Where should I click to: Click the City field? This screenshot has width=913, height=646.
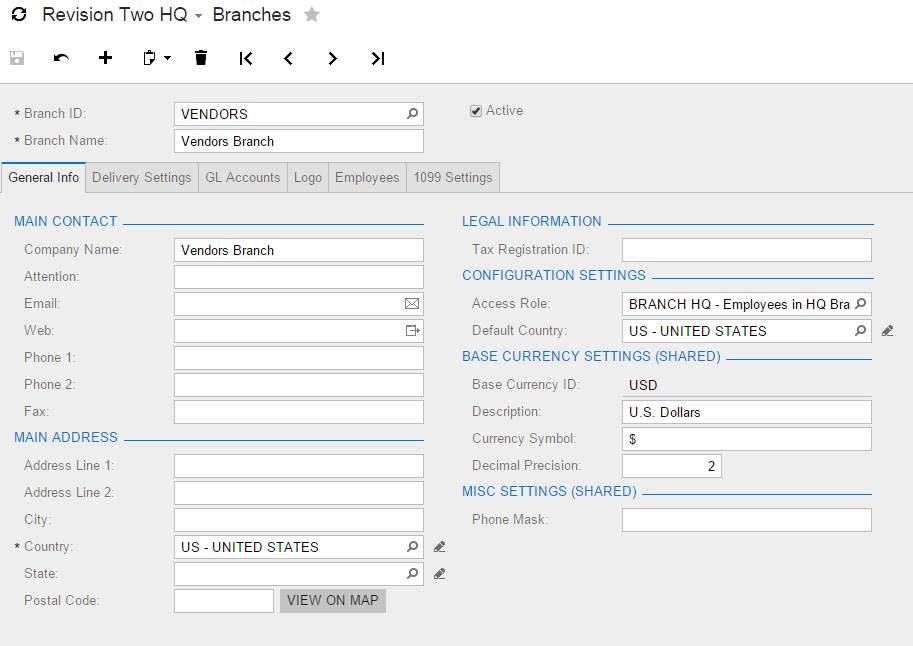(x=299, y=520)
